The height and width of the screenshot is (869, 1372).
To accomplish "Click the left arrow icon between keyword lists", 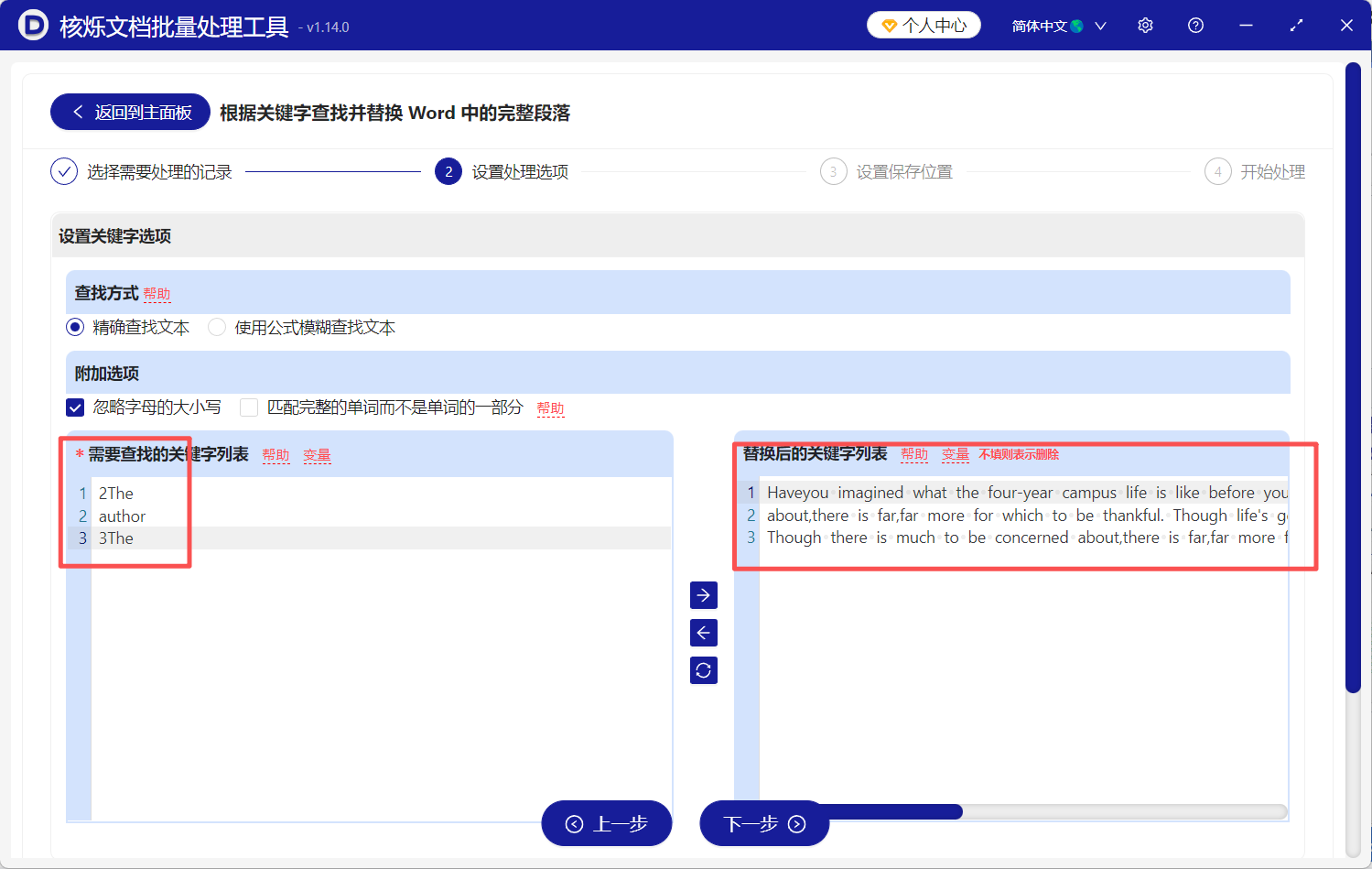I will (703, 632).
